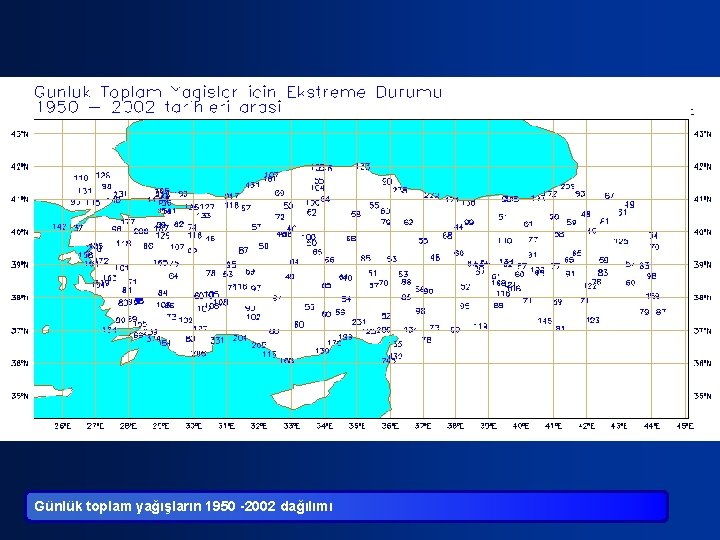Click the map title 'Gunluk Toplam Yagislar icin Ekstreme Durumu'
The height and width of the screenshot is (540, 720).
238,92
